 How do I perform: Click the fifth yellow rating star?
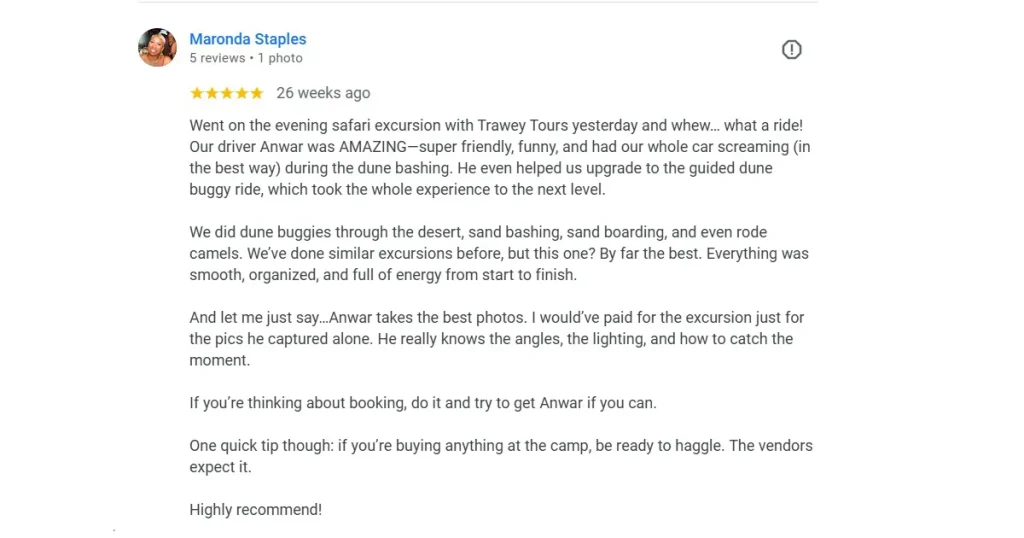(257, 93)
